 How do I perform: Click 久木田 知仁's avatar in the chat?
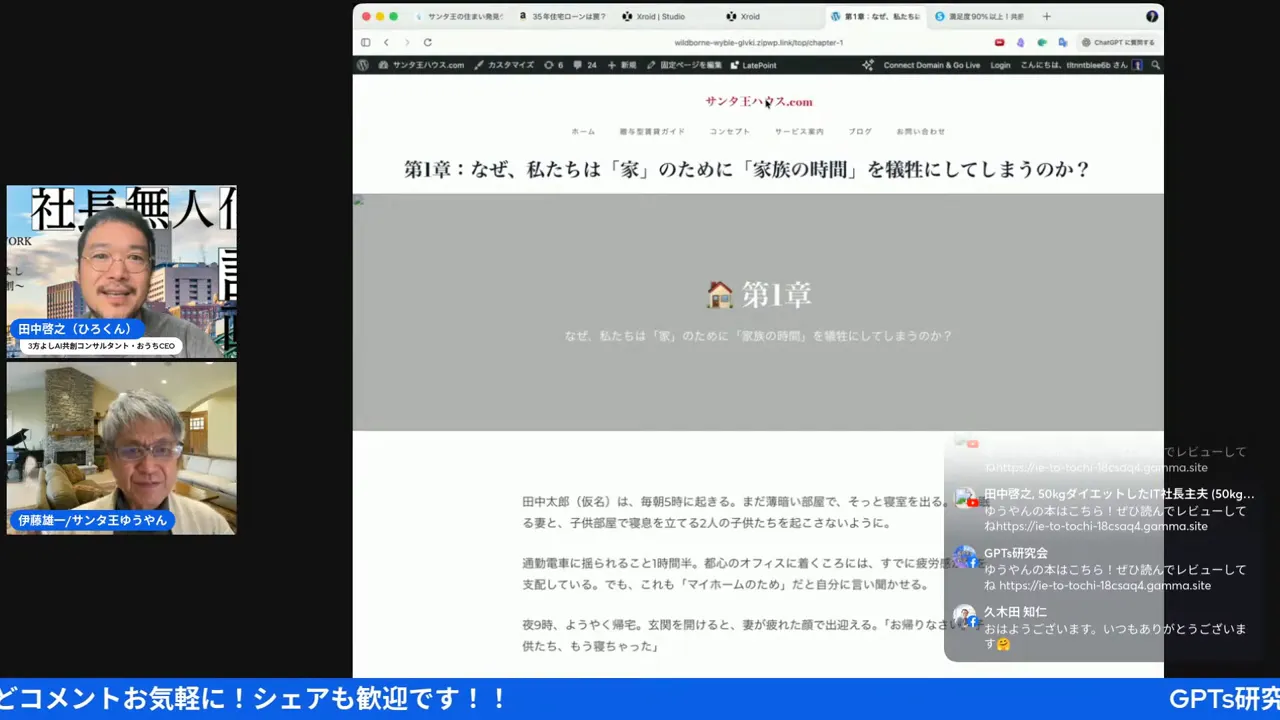(964, 618)
